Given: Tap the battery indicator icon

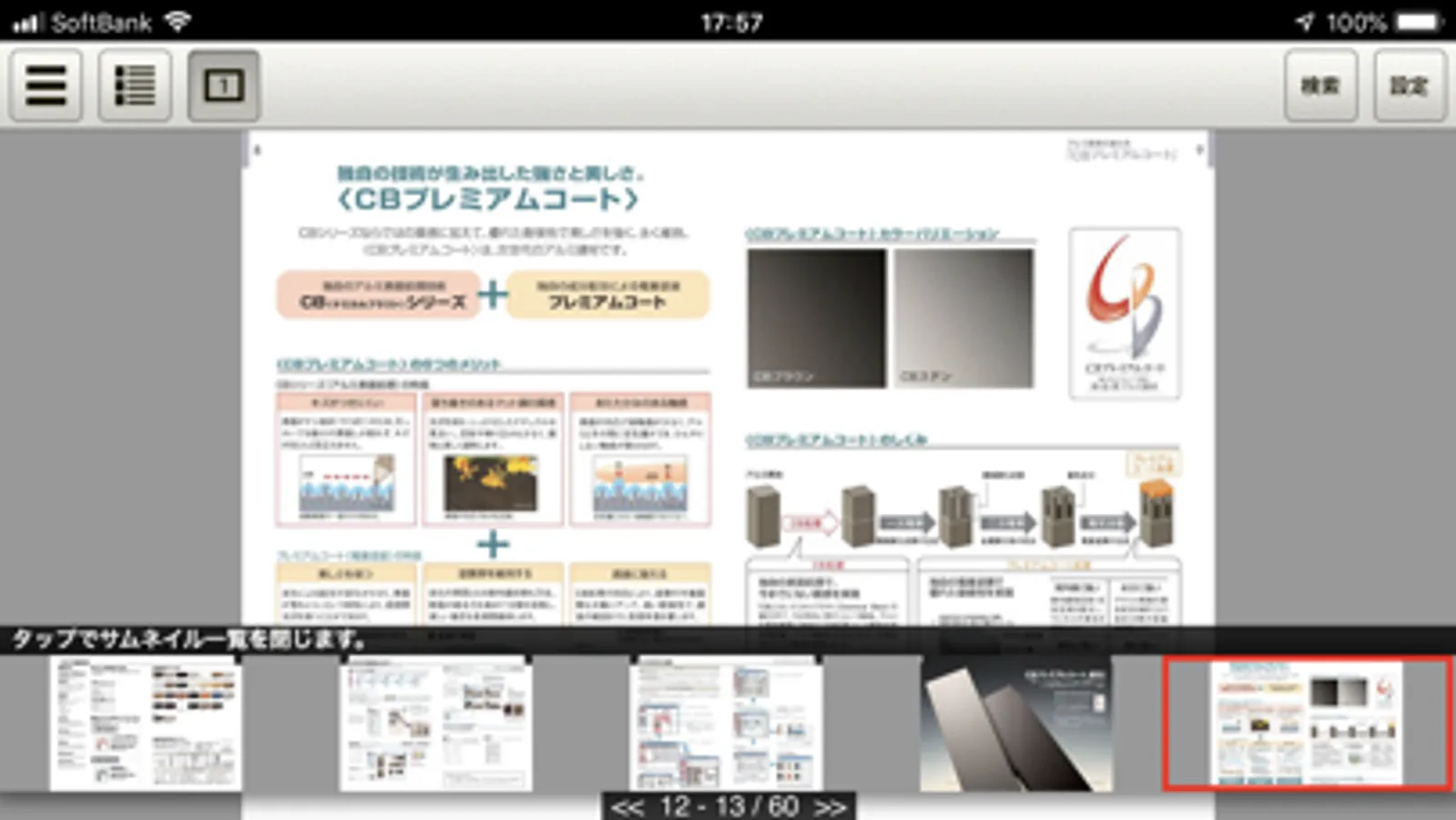Looking at the screenshot, I should tap(1420, 21).
